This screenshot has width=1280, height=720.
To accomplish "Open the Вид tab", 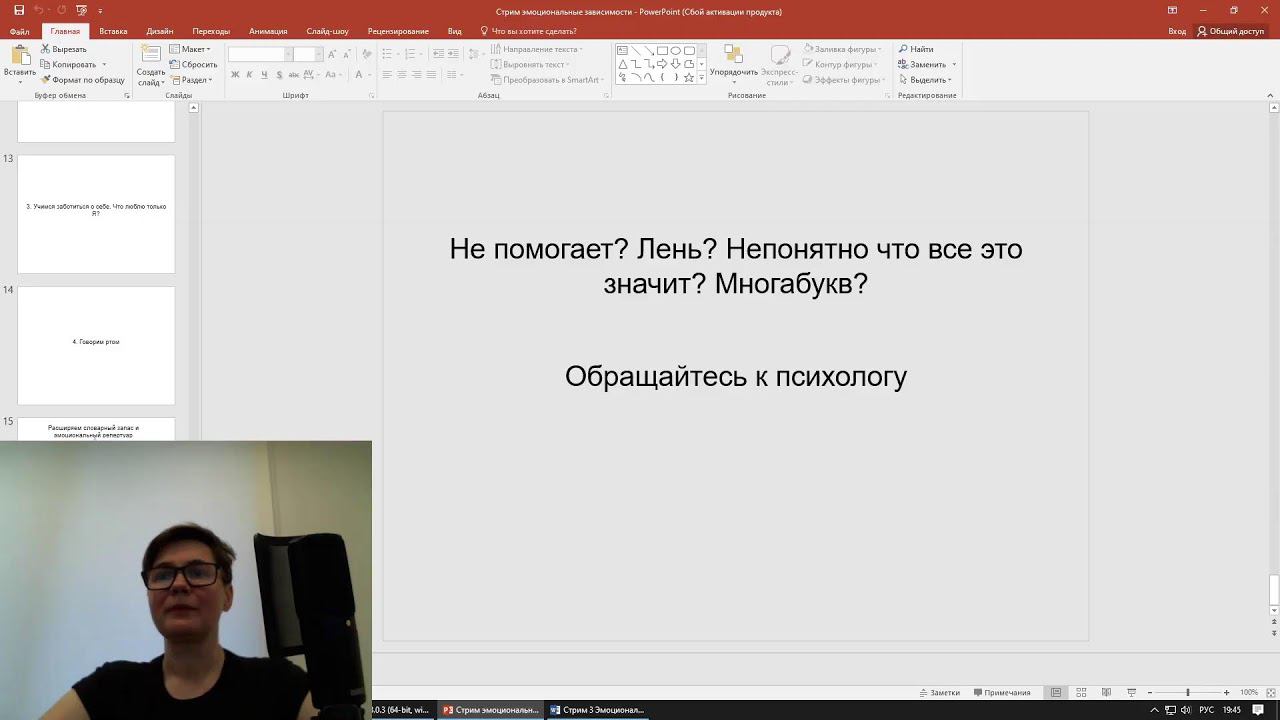I will pos(455,31).
